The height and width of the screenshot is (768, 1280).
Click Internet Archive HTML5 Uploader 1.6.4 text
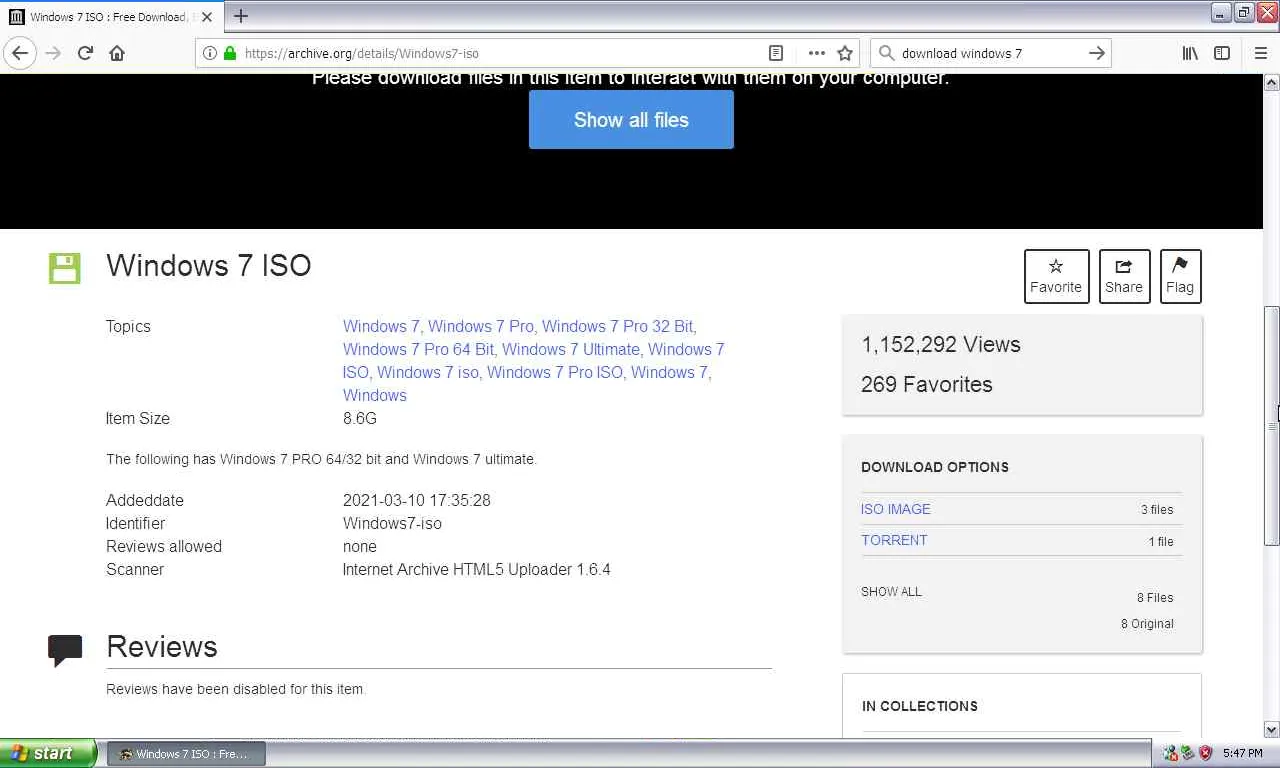tap(477, 569)
